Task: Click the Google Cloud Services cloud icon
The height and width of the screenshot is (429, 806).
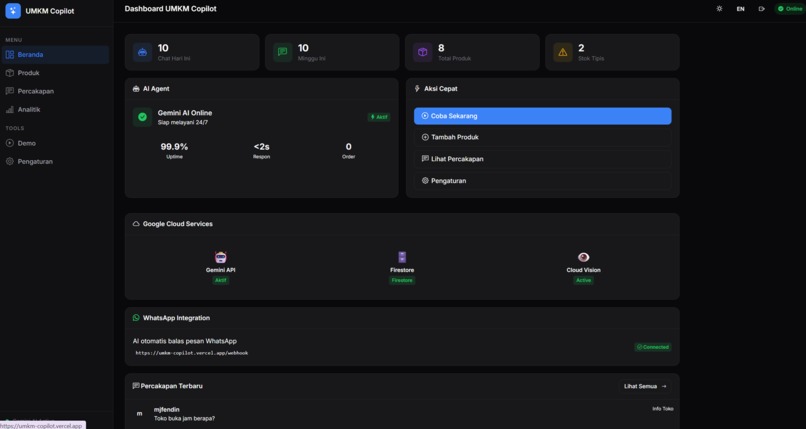Action: [x=136, y=224]
